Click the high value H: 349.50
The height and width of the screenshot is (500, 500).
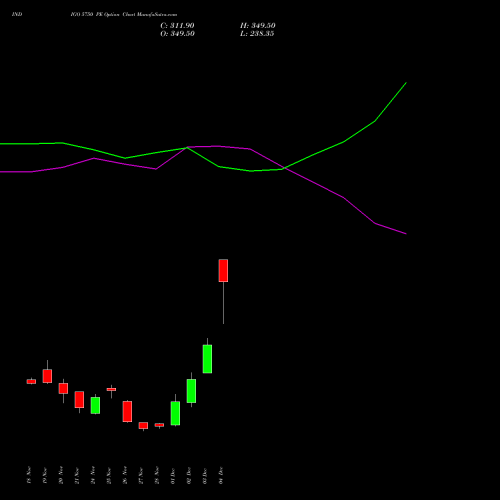tap(258, 26)
